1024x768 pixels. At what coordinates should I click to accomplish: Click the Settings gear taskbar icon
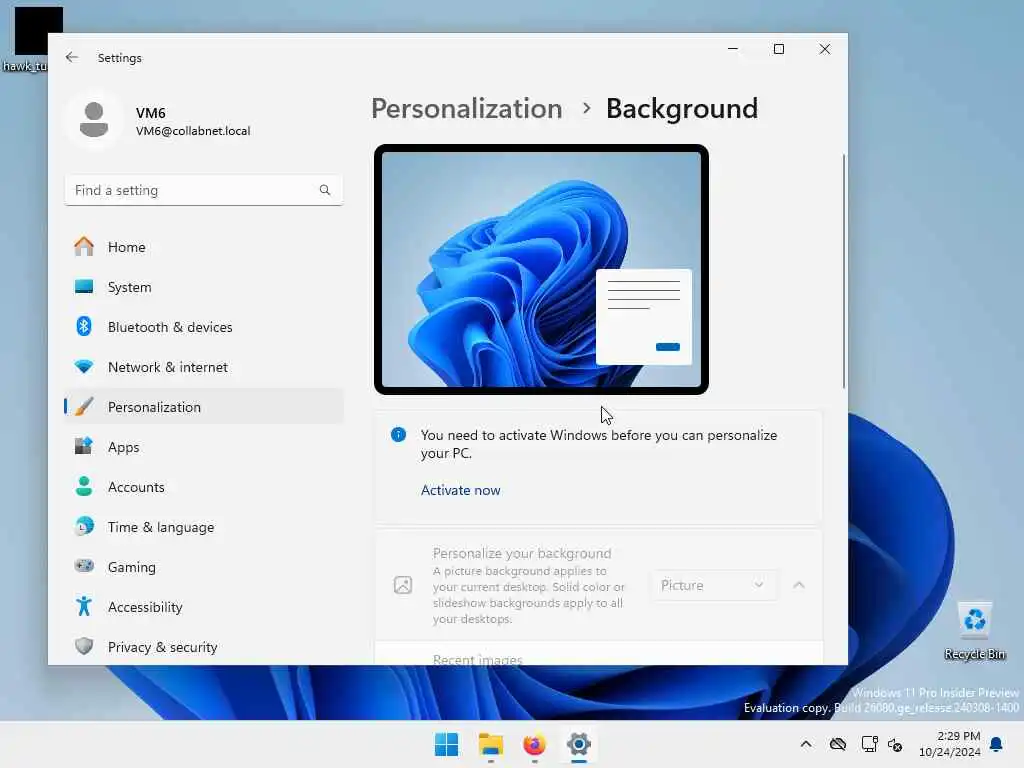point(579,744)
